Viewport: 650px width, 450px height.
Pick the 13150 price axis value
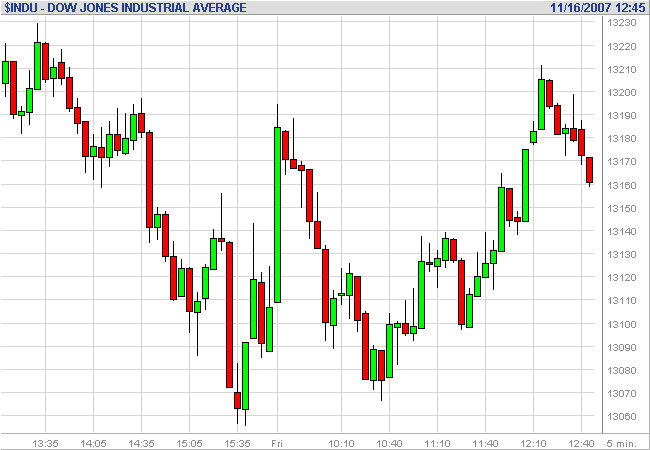pyautogui.click(x=621, y=208)
